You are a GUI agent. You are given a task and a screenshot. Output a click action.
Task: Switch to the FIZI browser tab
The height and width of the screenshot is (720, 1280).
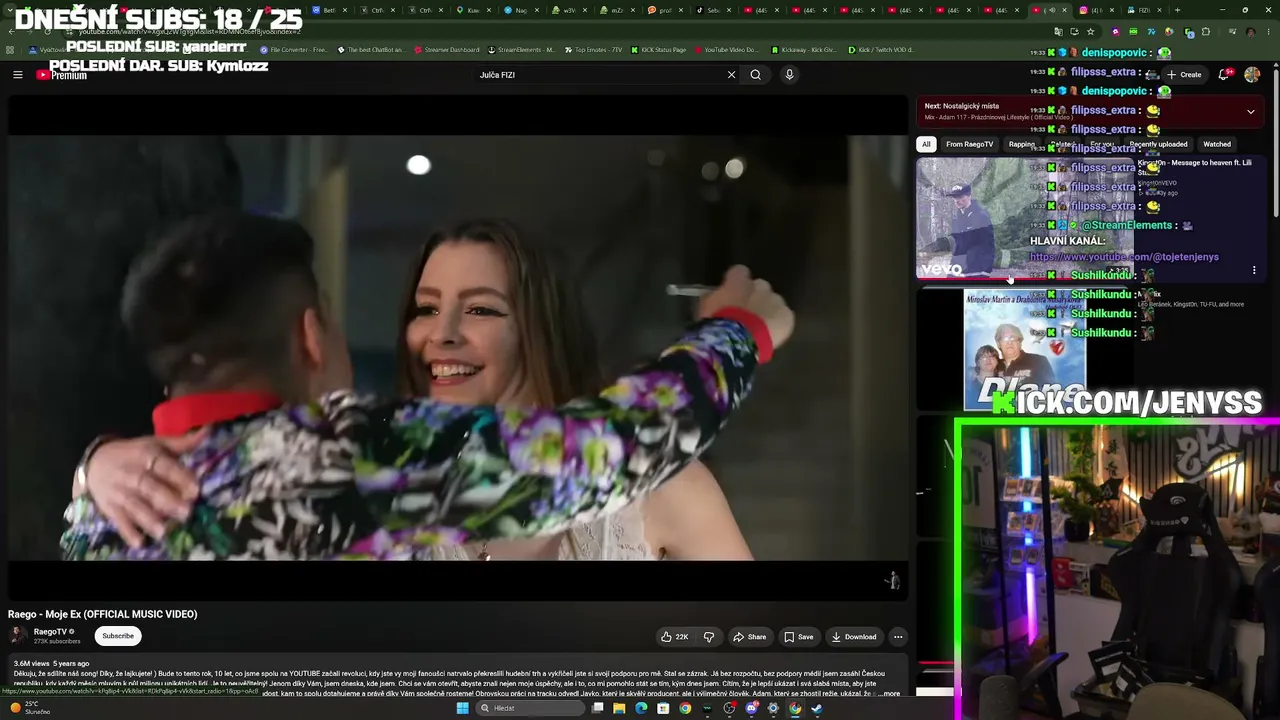1145,10
